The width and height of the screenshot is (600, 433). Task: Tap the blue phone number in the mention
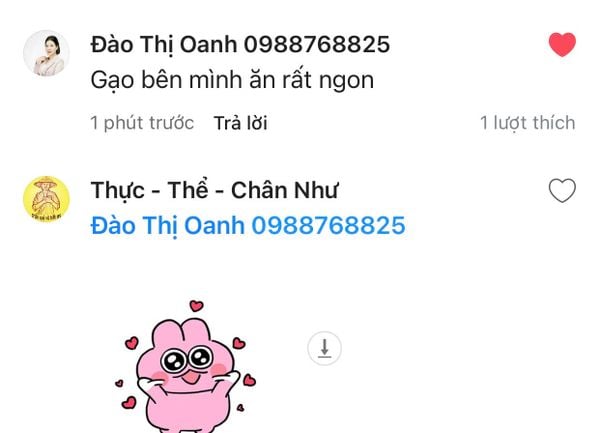pos(328,225)
